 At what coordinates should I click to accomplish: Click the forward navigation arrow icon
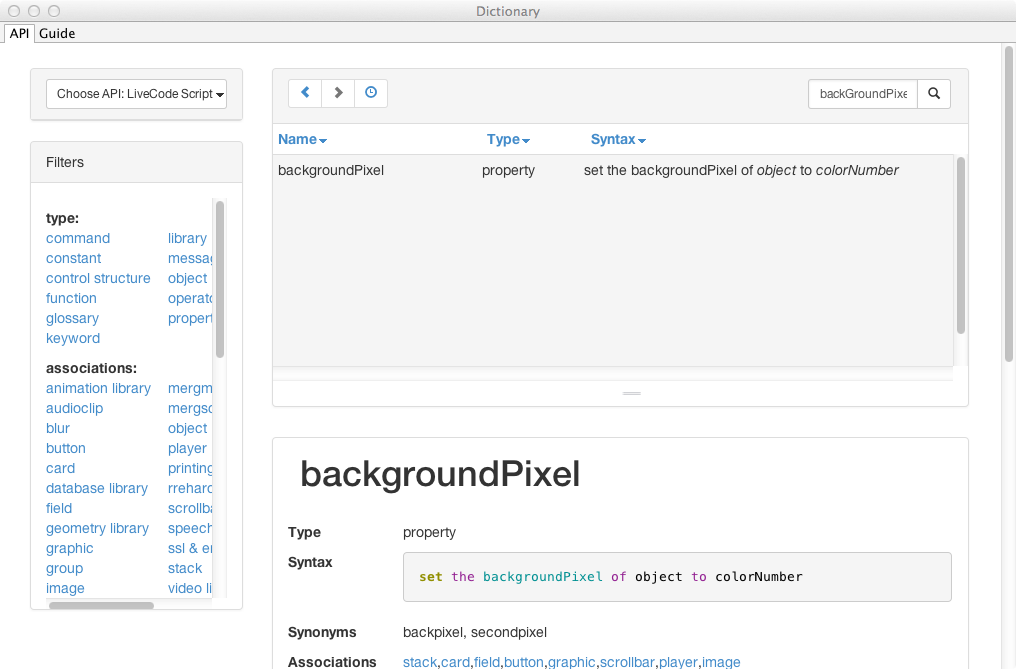click(338, 93)
